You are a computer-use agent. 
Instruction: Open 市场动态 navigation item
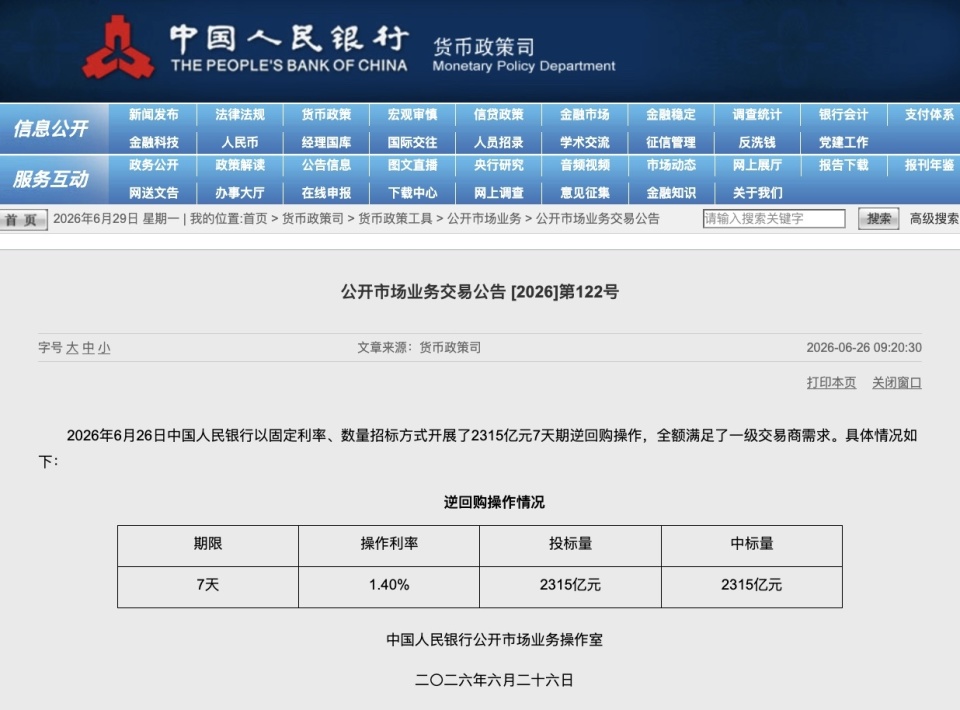671,165
